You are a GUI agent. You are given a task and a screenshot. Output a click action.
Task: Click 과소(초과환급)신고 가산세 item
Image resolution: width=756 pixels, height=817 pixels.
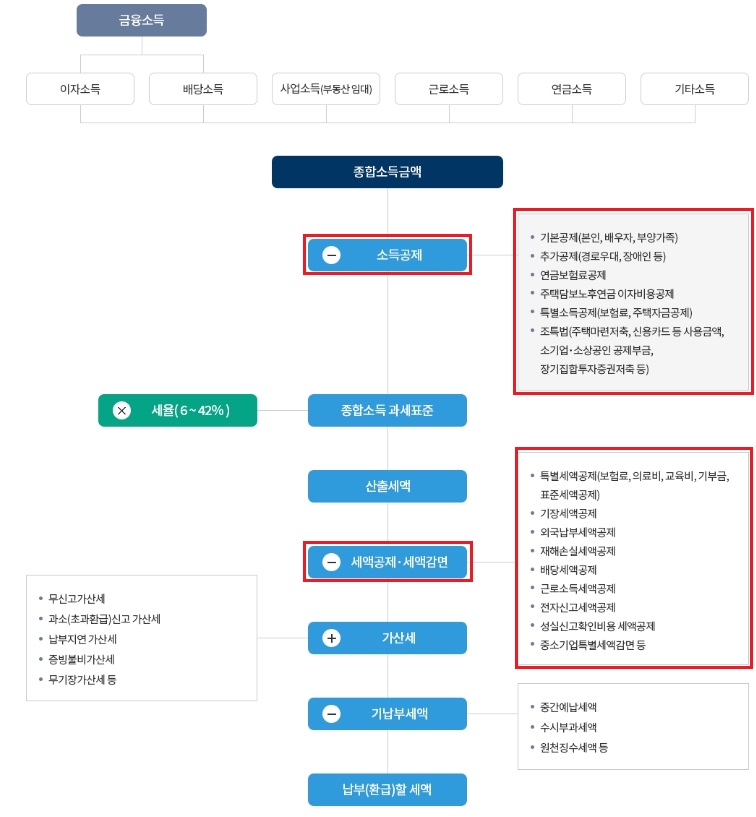click(104, 618)
